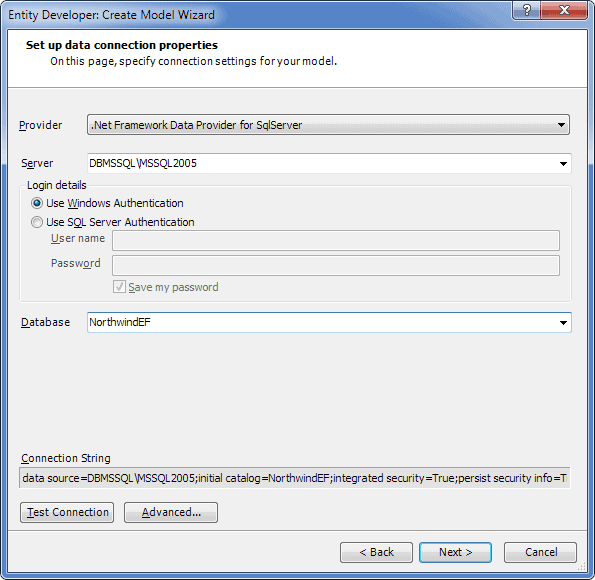The width and height of the screenshot is (595, 580).
Task: Click the Database field showing NorthwindEF
Action: (x=329, y=323)
